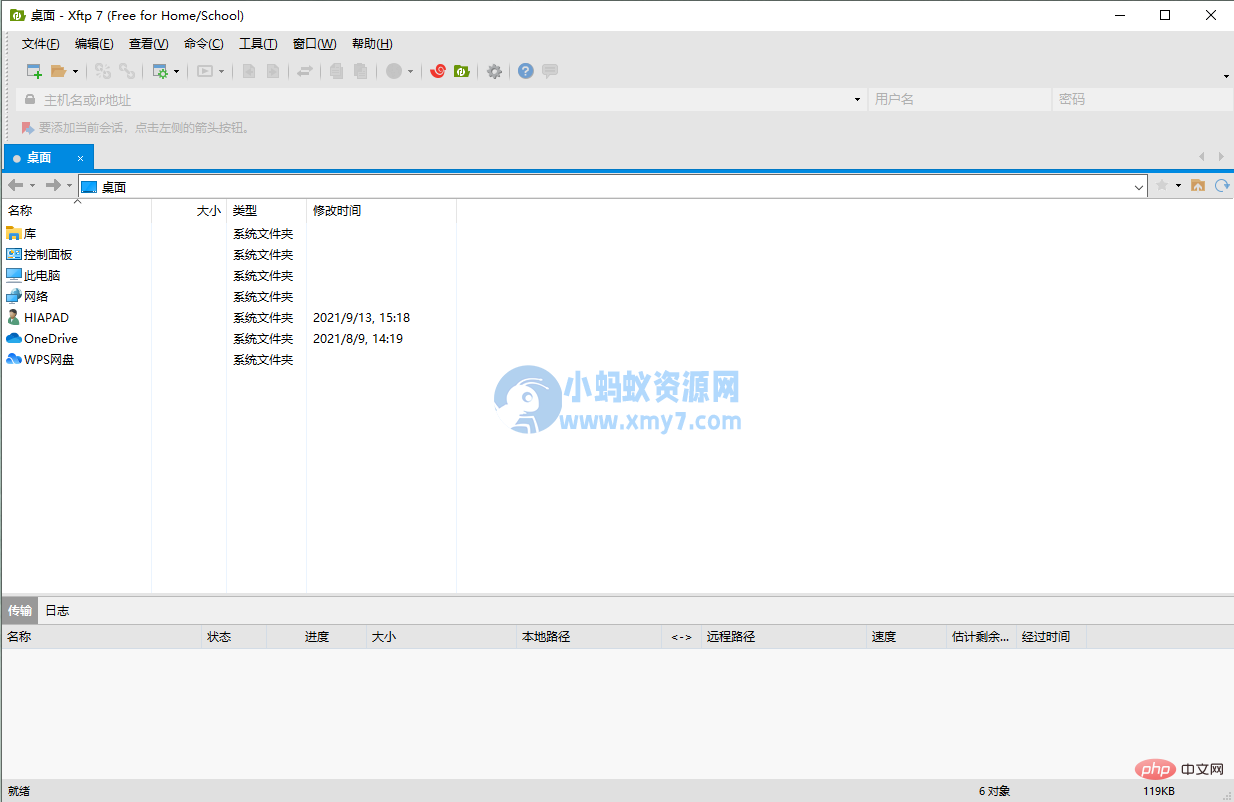Open the 工具(T) menu
Screen dimensions: 1234x802
258,44
